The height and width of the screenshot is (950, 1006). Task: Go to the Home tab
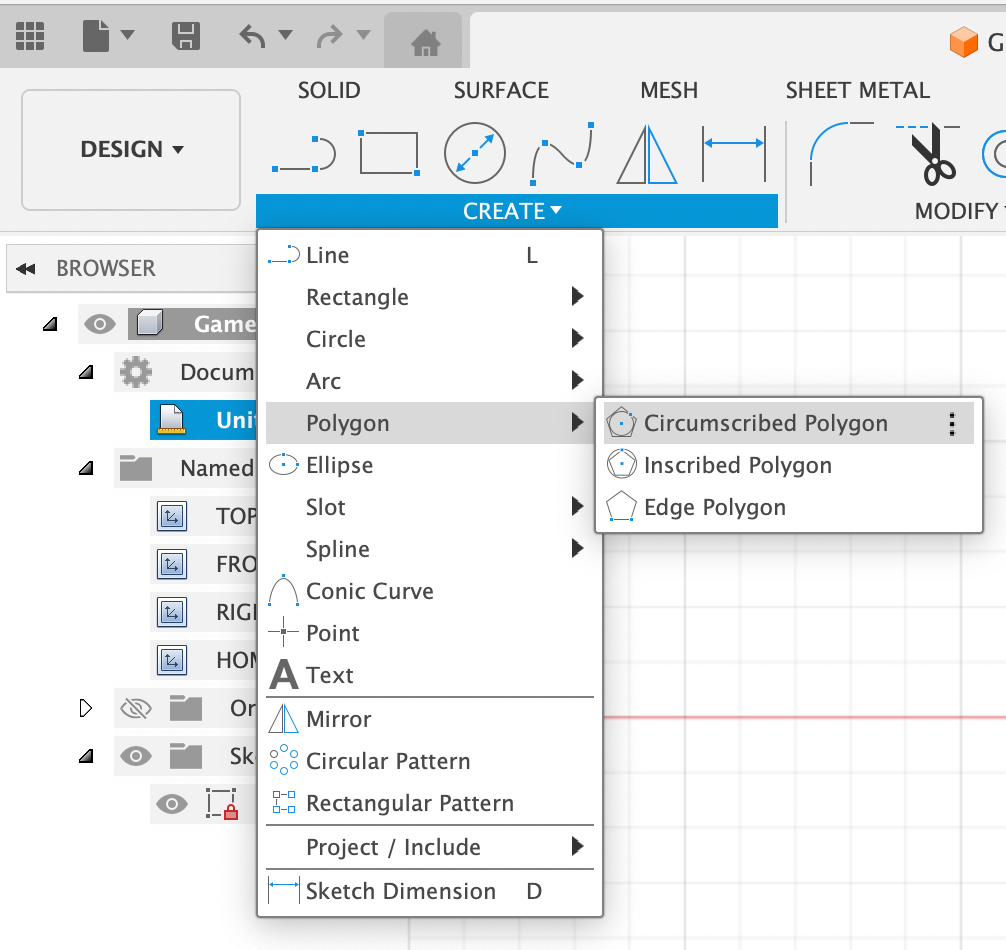click(425, 42)
